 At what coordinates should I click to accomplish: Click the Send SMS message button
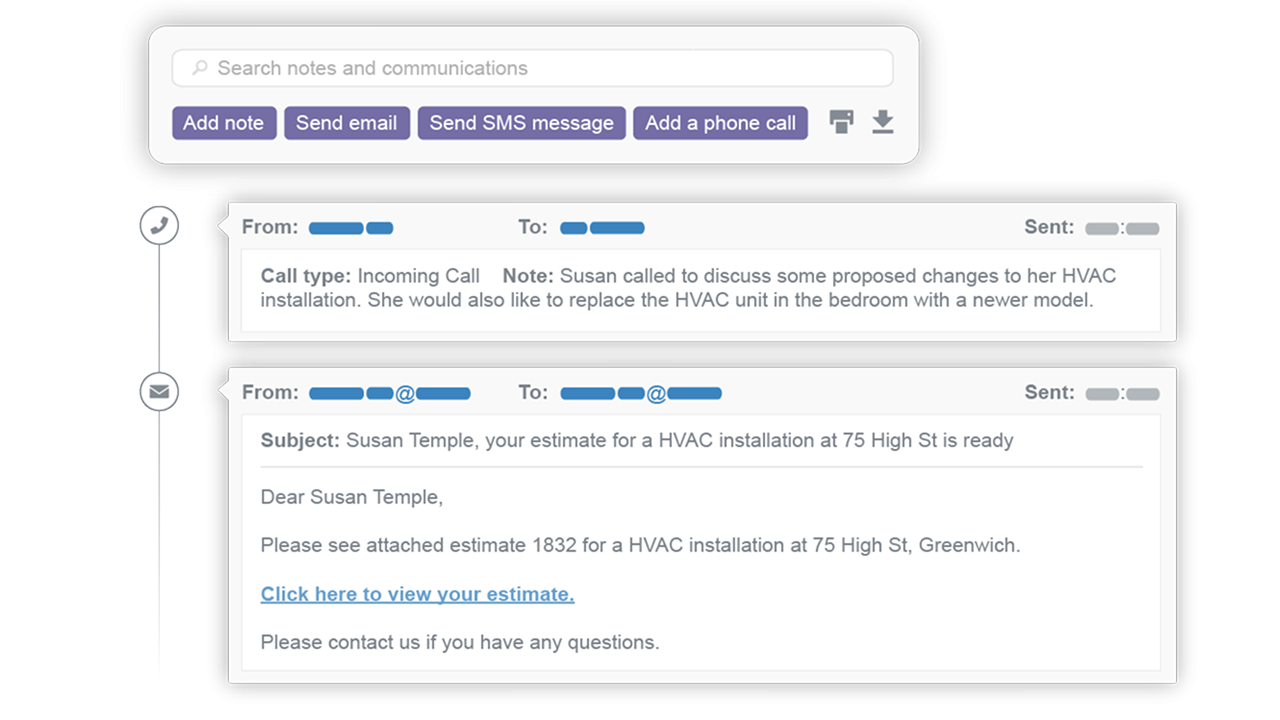(521, 122)
